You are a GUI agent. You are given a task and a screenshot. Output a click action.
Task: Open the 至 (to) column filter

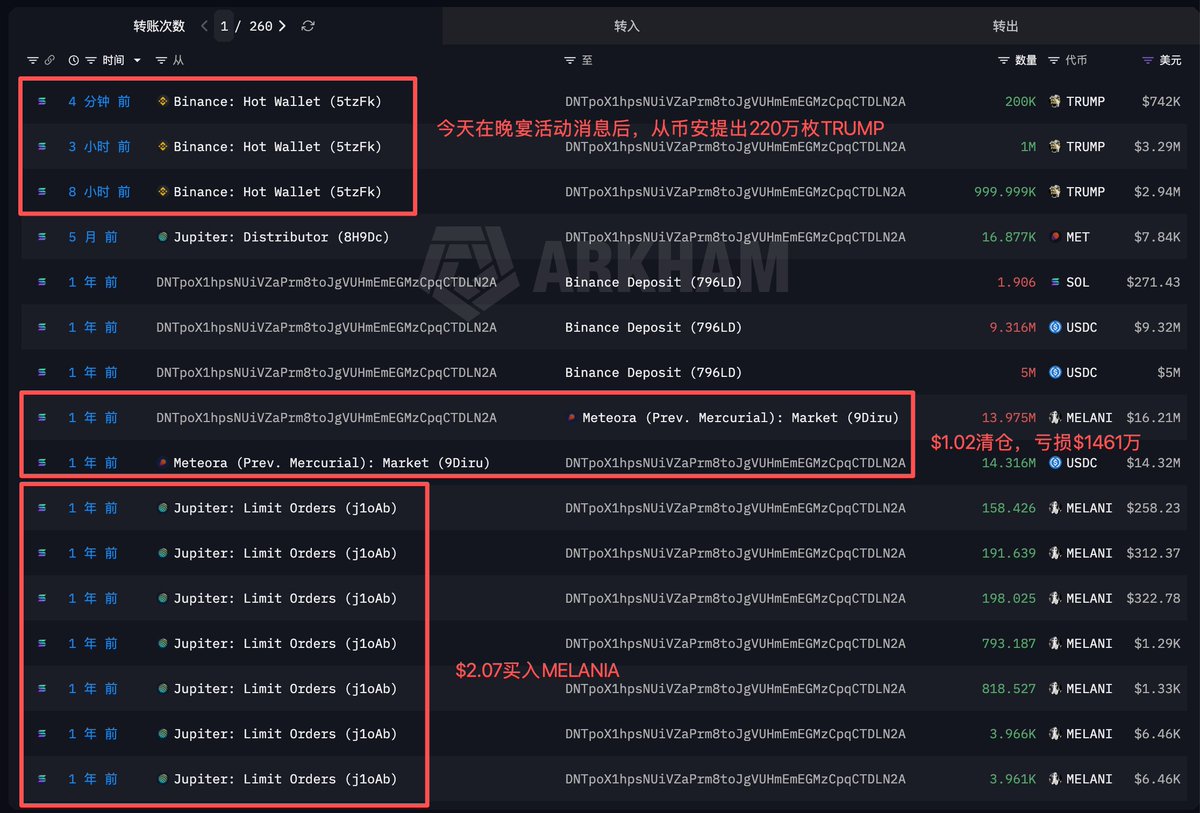pyautogui.click(x=570, y=61)
